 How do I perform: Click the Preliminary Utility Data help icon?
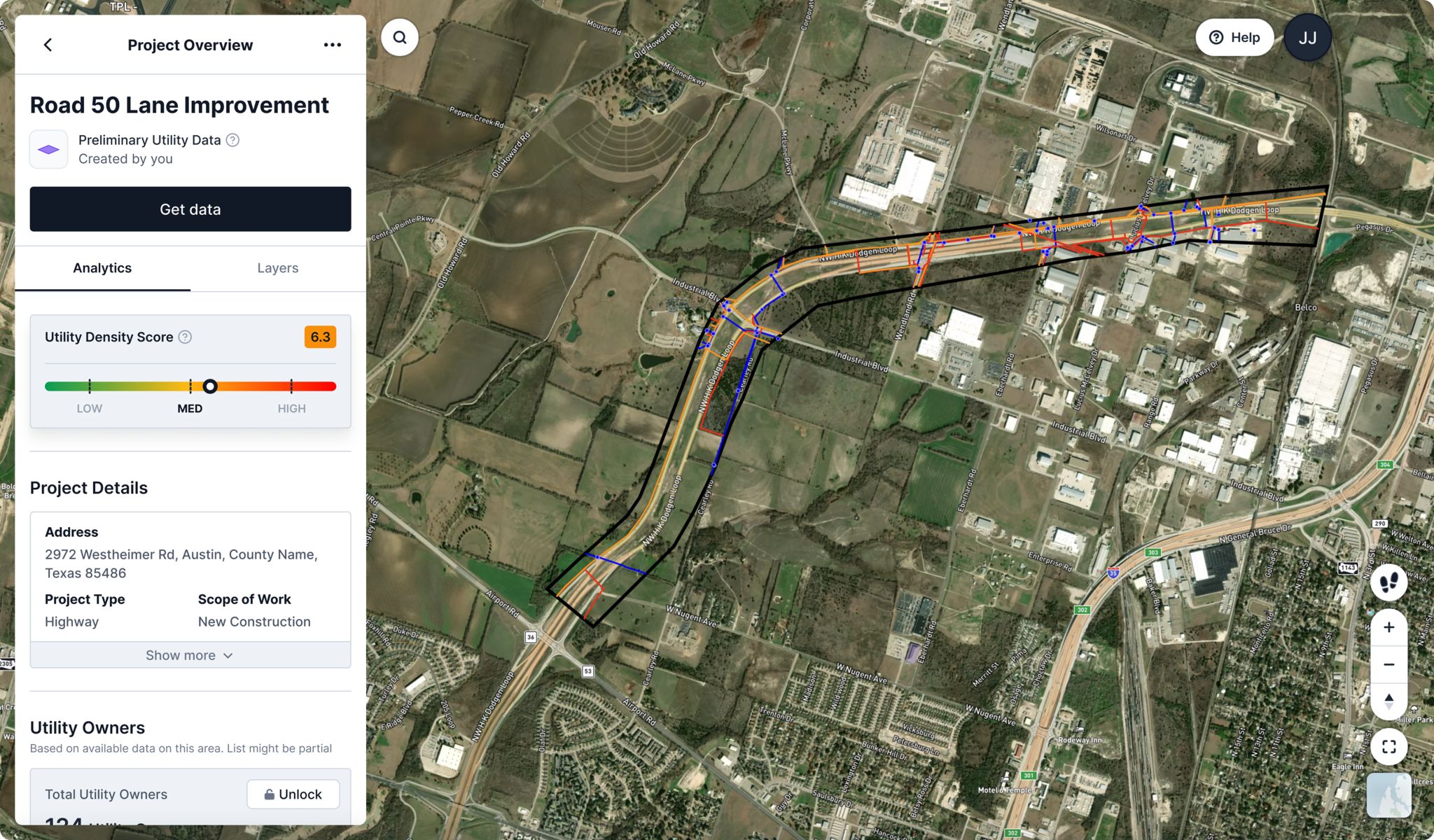pos(232,140)
